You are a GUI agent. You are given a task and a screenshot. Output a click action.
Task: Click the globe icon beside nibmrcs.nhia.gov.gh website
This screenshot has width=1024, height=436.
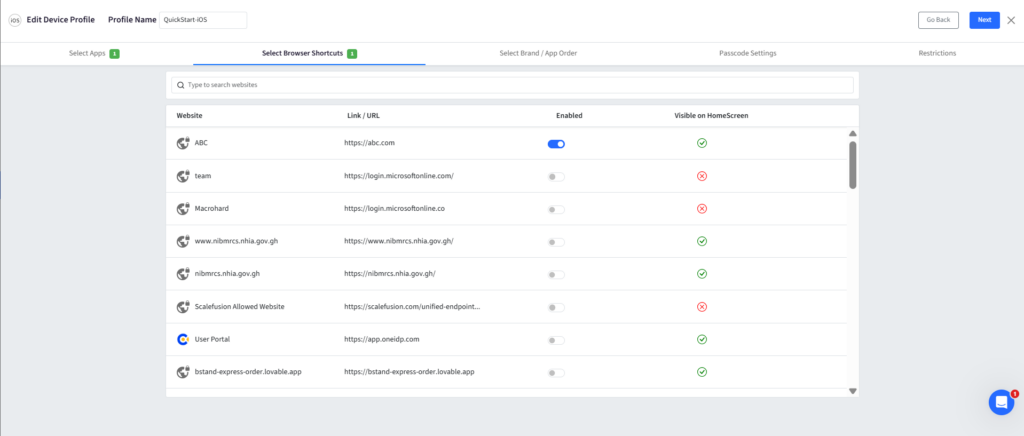pos(183,273)
